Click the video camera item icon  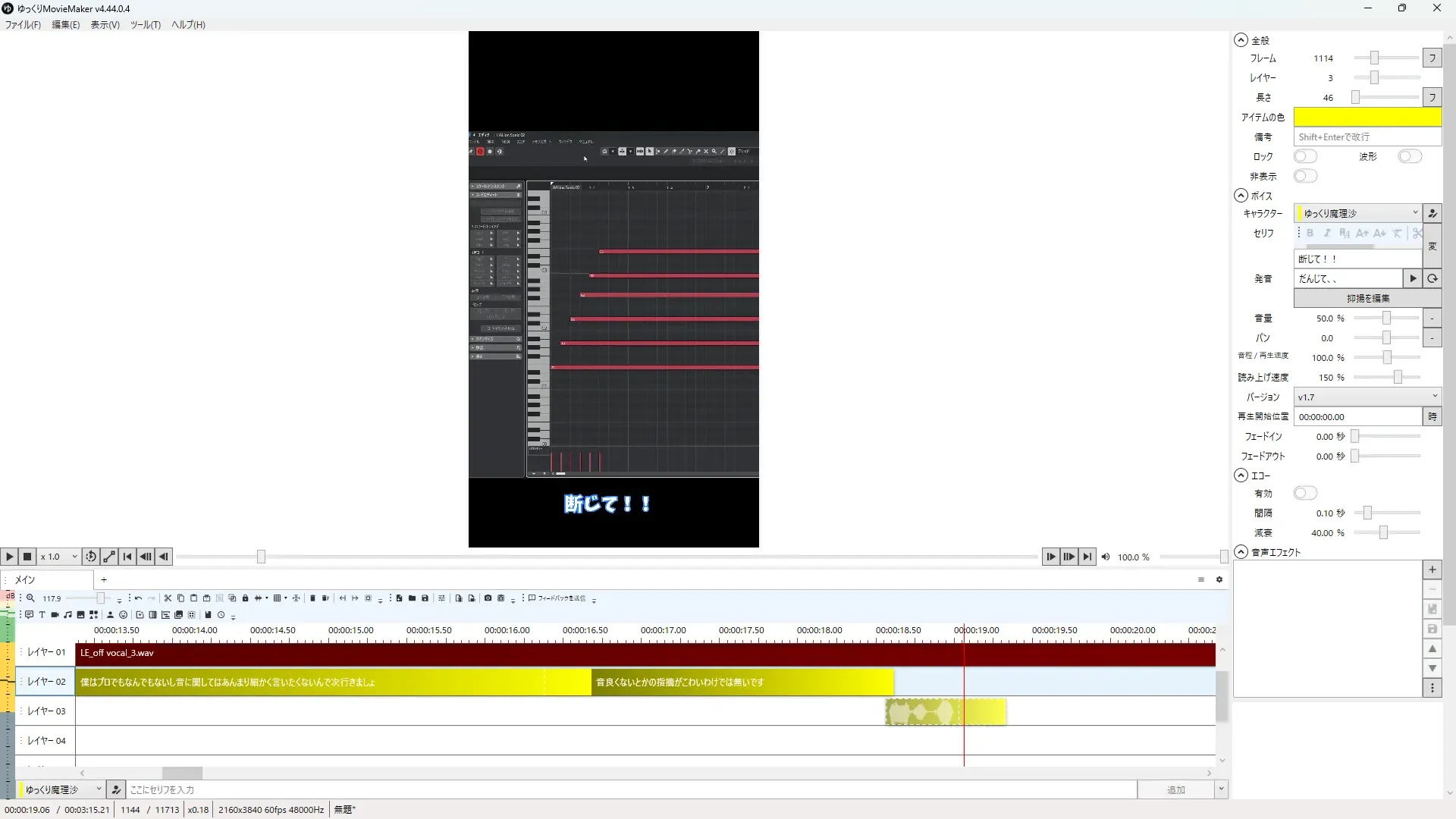tap(55, 615)
